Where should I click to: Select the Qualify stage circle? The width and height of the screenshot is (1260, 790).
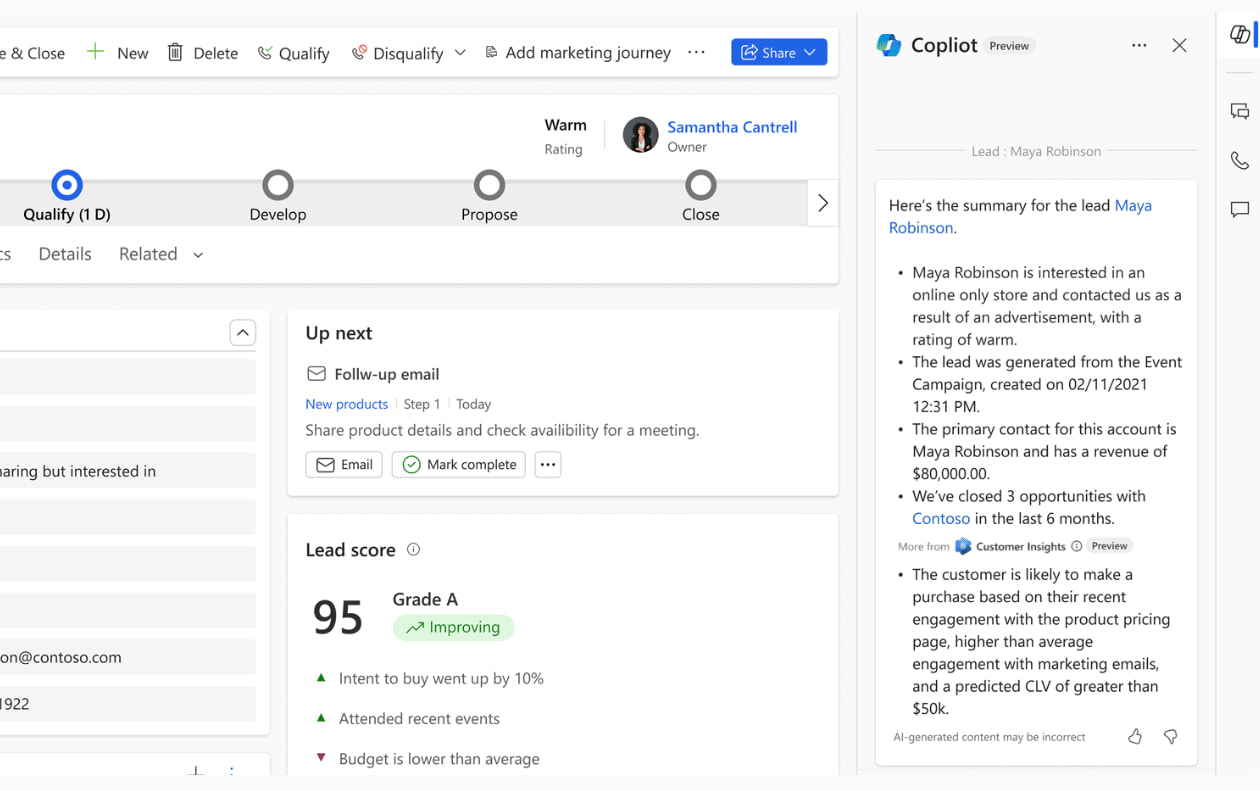(x=67, y=185)
